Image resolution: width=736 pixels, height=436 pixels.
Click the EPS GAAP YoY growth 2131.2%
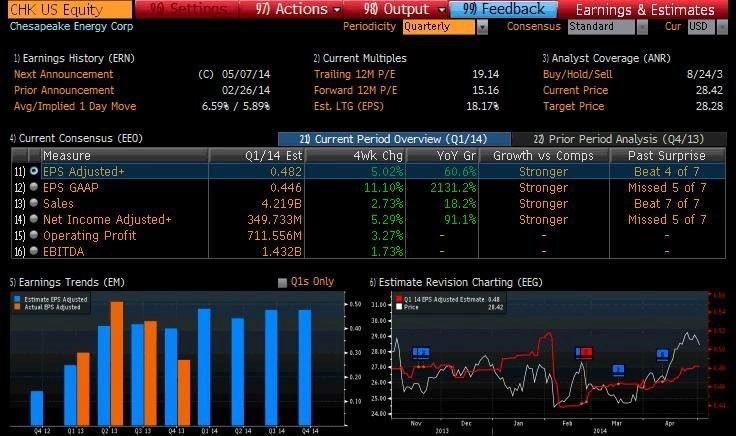click(x=453, y=188)
